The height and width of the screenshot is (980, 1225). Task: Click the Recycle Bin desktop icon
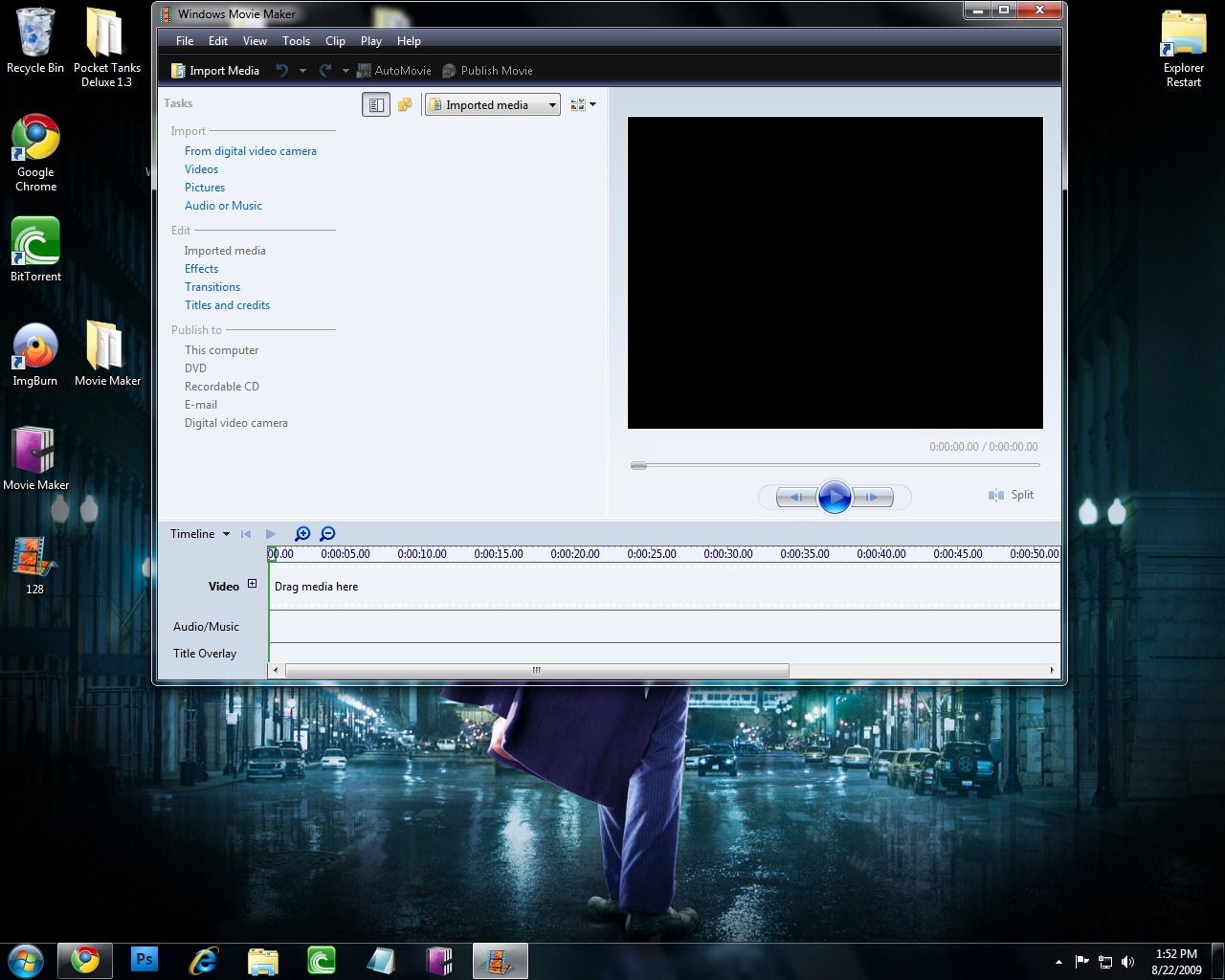click(35, 41)
